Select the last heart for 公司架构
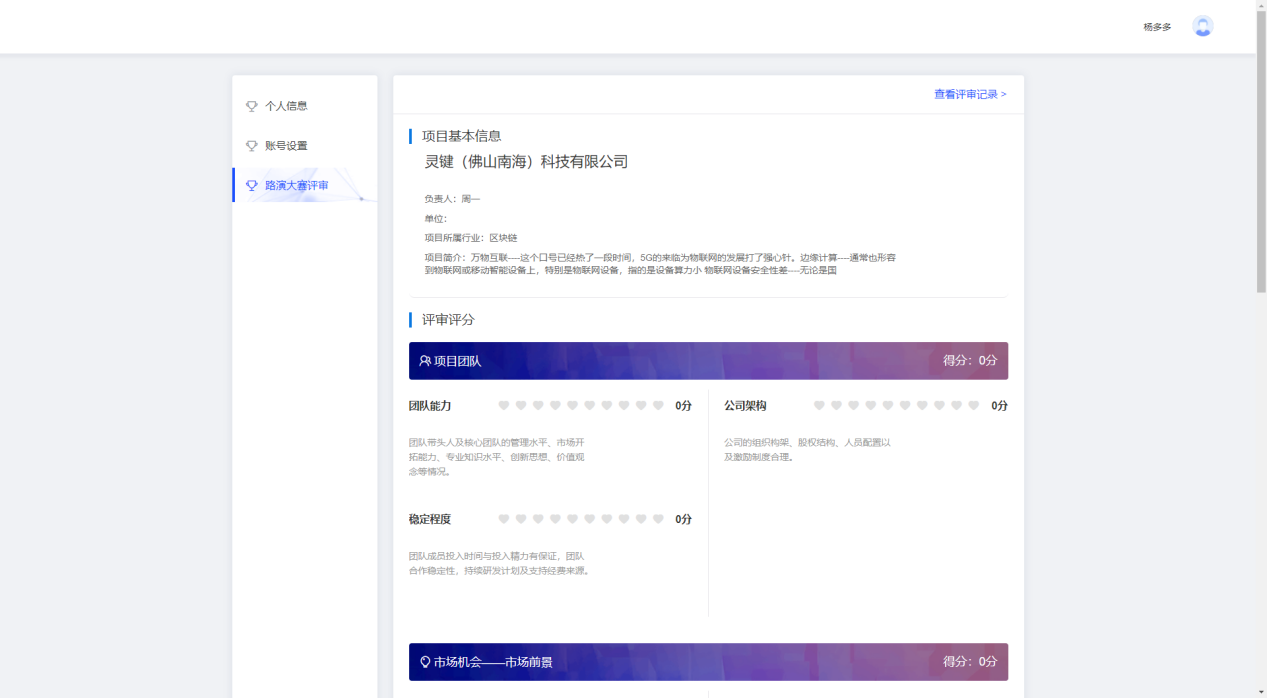This screenshot has height=698, width=1267. [973, 406]
